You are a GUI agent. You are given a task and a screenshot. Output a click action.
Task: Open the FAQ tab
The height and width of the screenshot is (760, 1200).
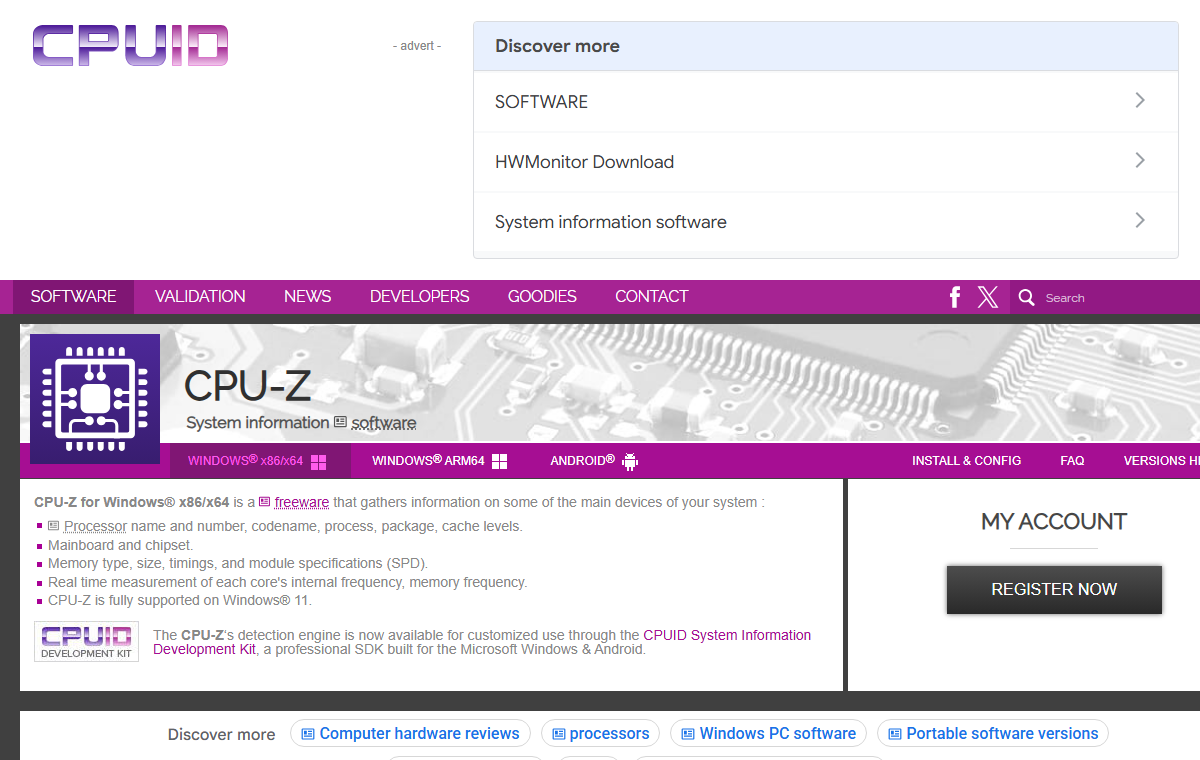(1072, 461)
